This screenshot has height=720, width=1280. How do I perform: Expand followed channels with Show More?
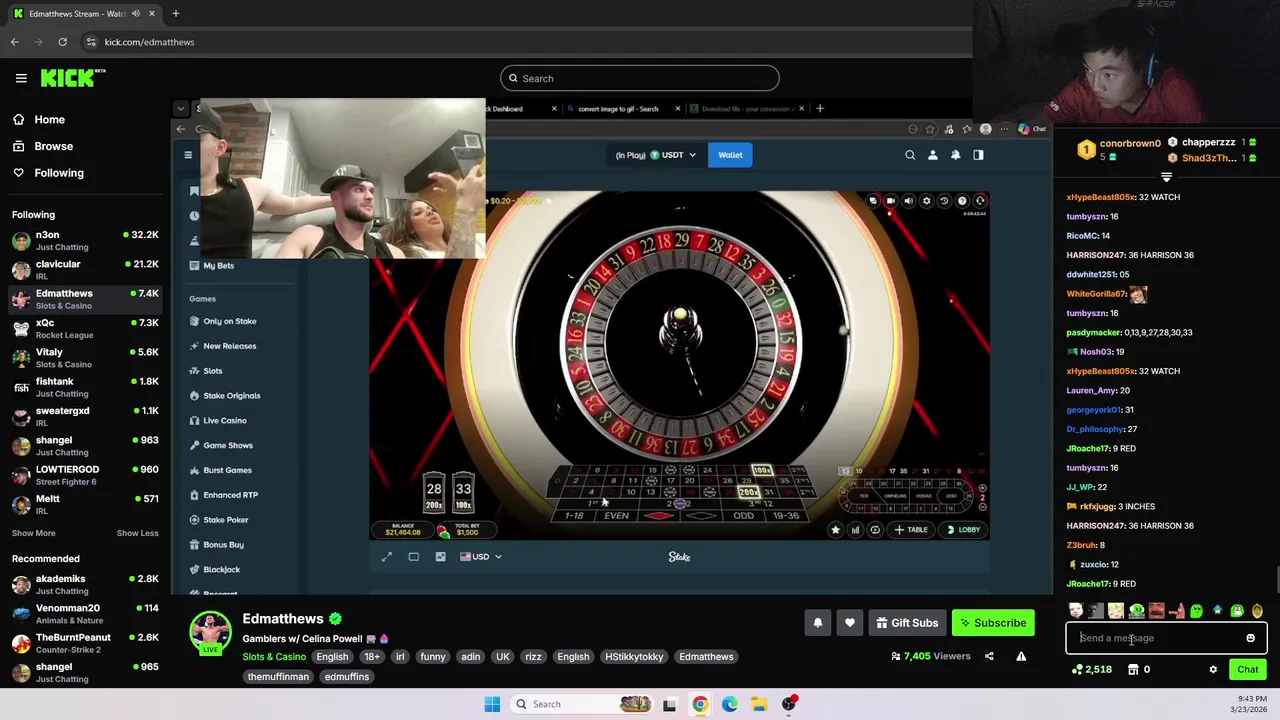(x=34, y=533)
